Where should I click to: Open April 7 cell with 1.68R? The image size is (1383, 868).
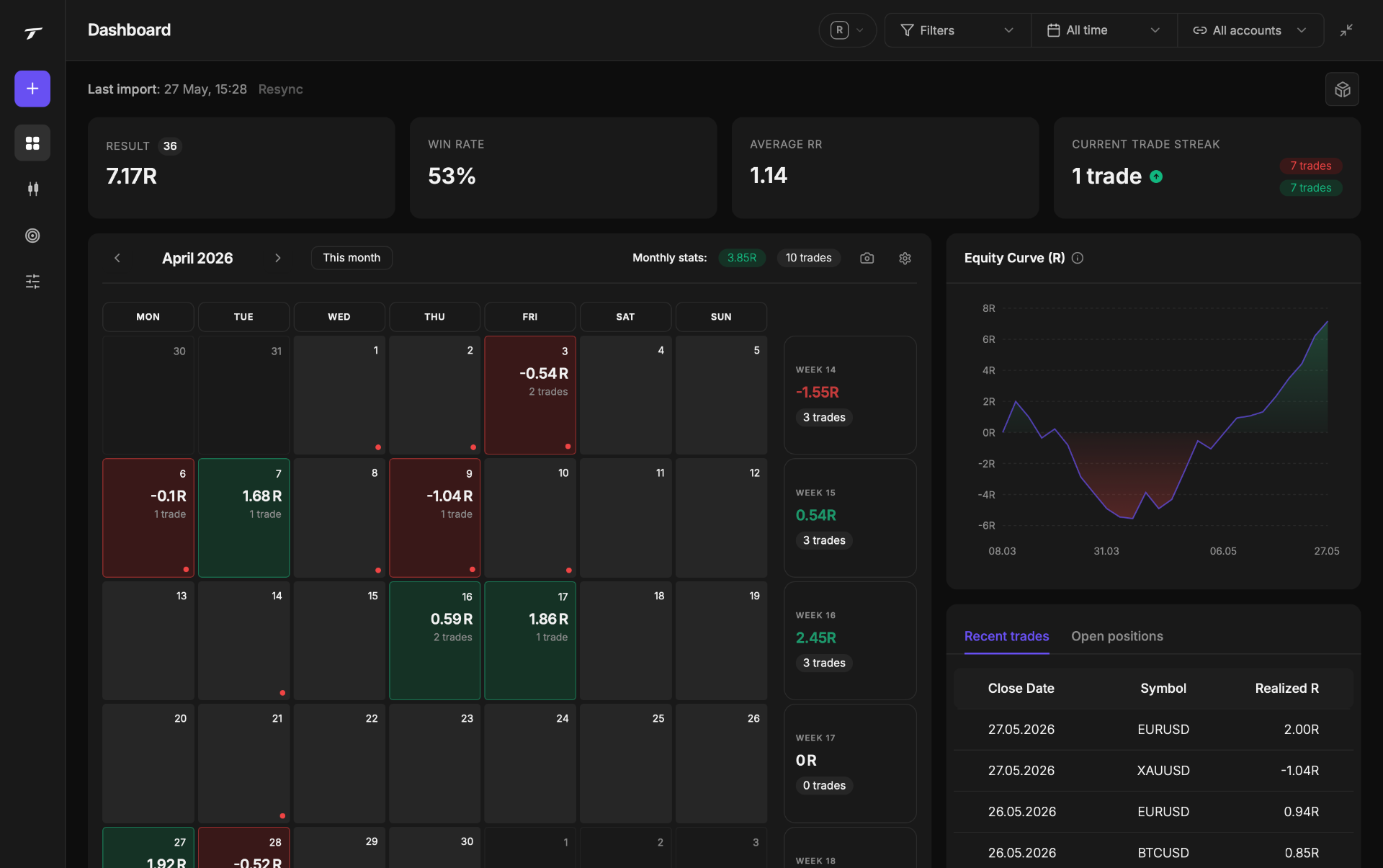243,518
